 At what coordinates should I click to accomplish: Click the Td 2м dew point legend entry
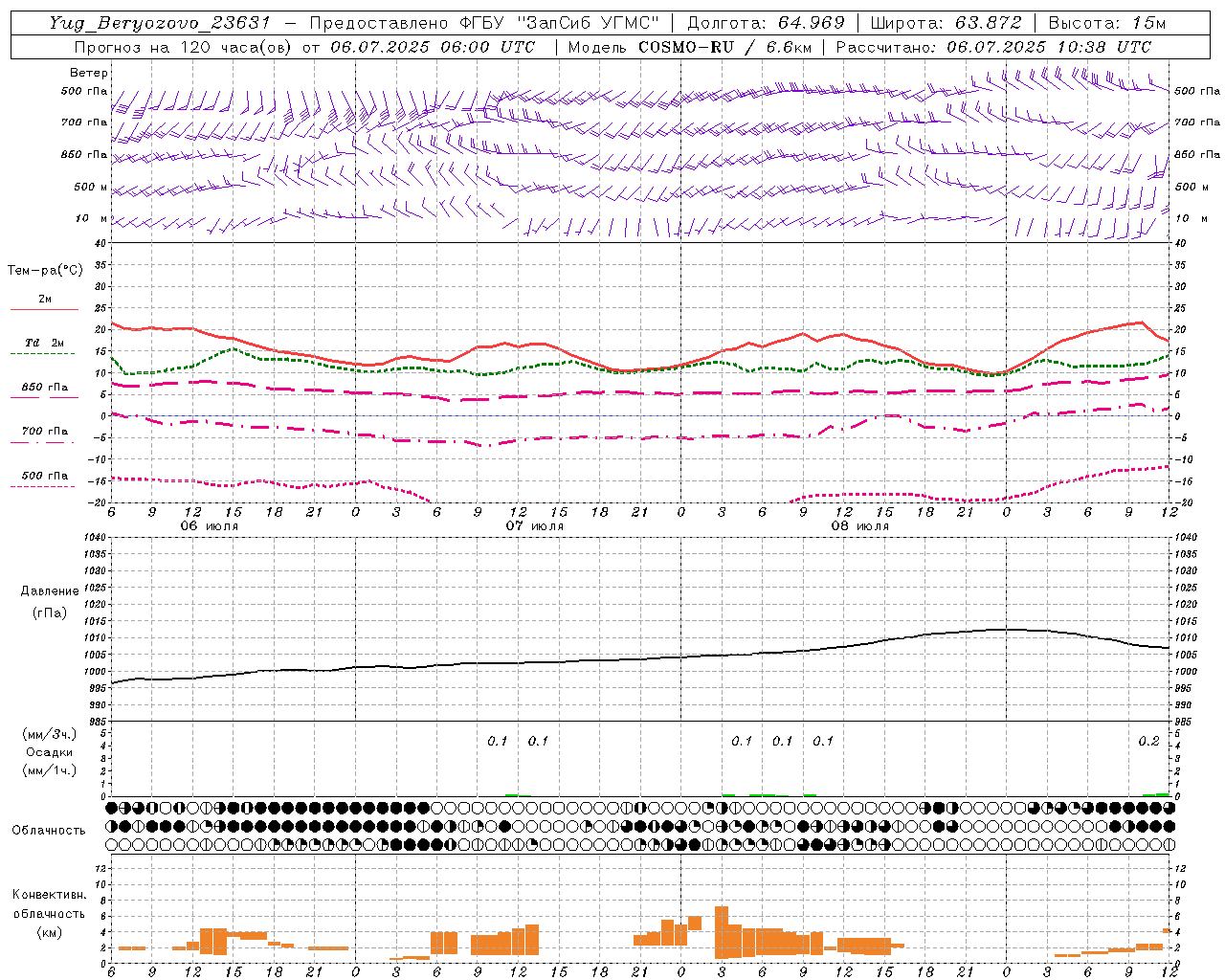tap(44, 343)
